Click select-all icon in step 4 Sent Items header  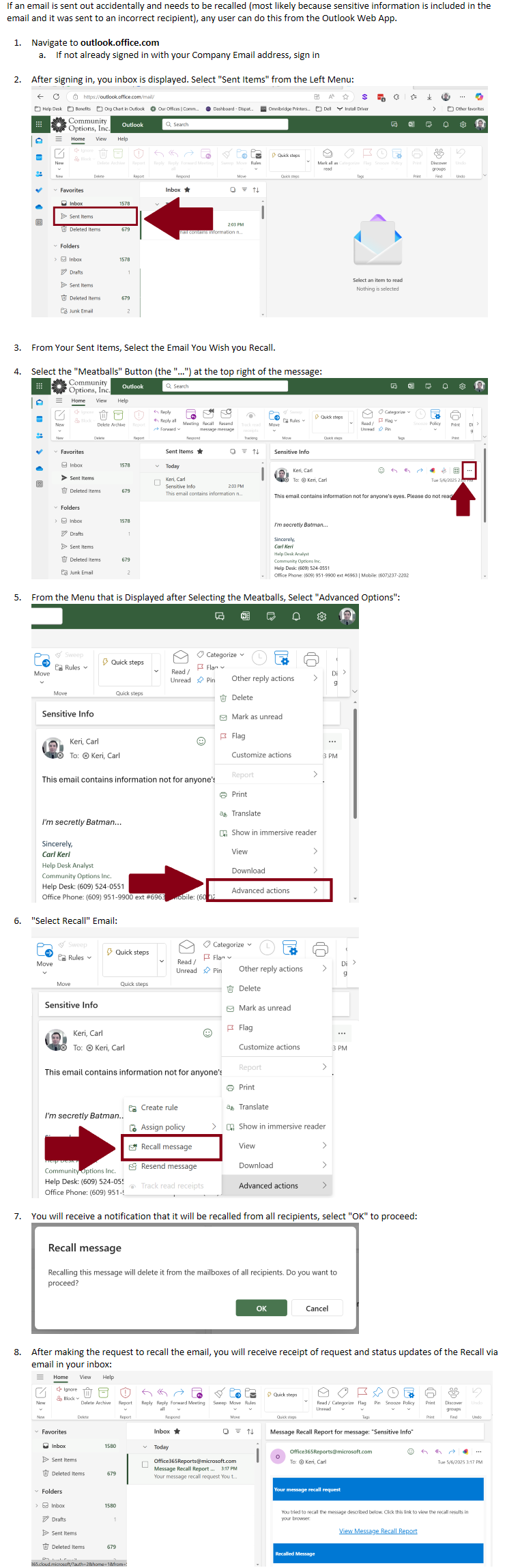[233, 451]
